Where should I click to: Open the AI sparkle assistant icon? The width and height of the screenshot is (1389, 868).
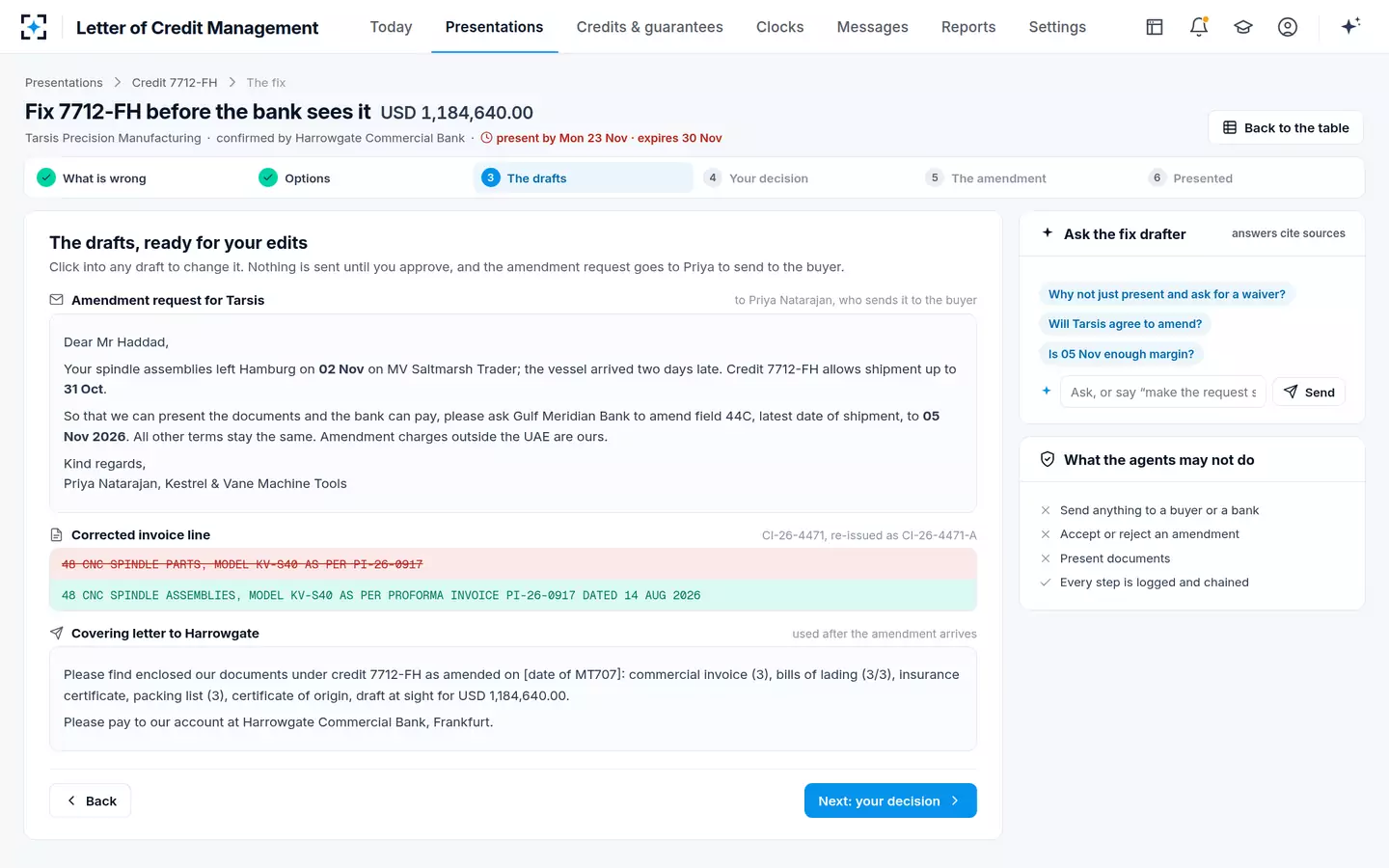[1350, 27]
